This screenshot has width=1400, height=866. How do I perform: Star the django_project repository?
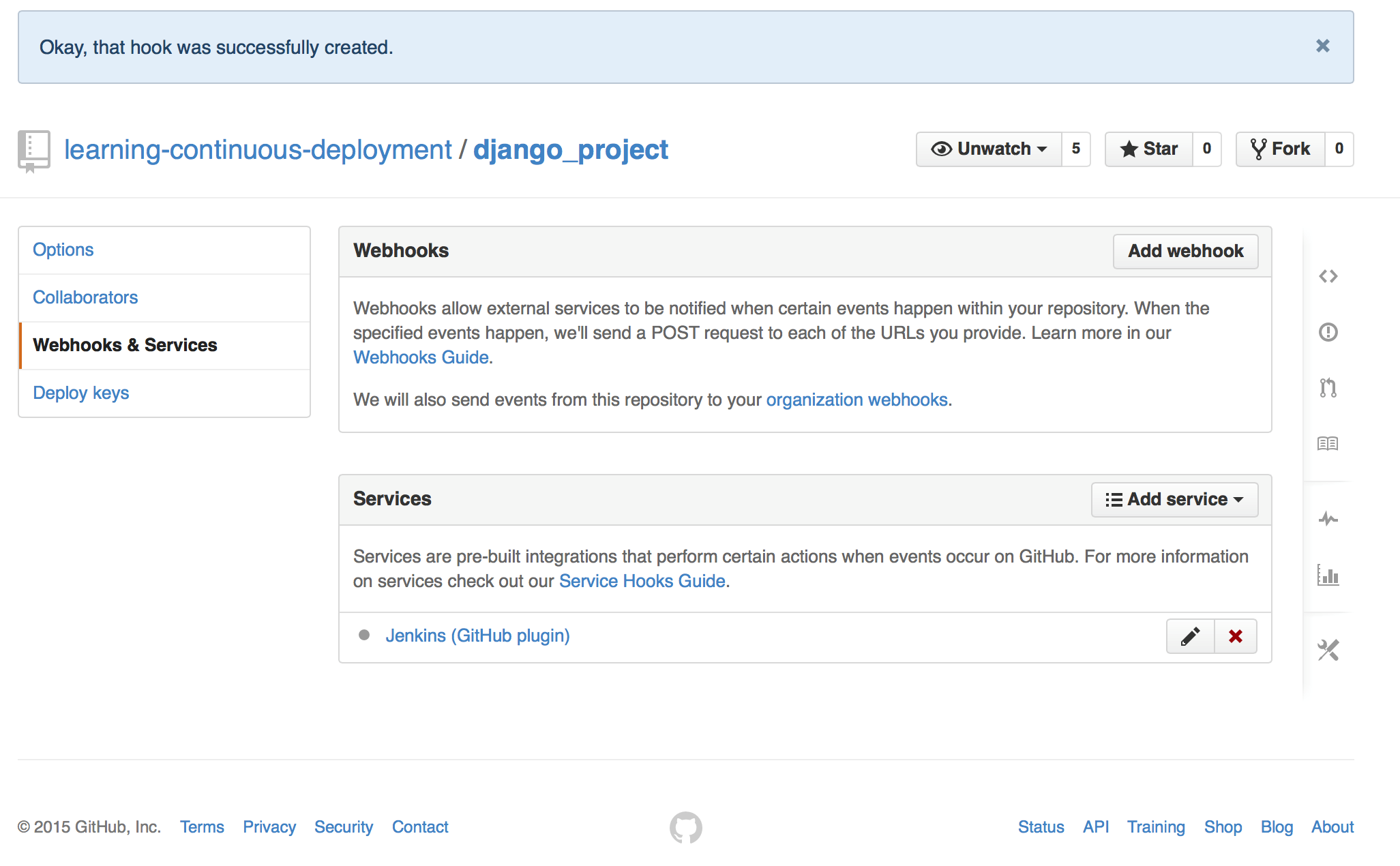(x=1149, y=149)
